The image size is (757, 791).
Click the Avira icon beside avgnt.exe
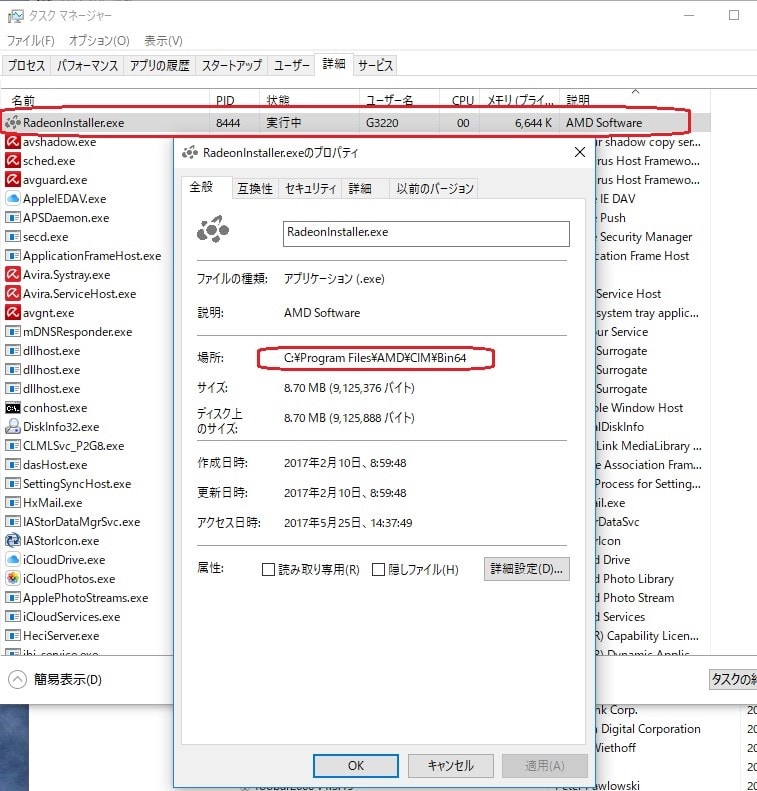coord(13,313)
